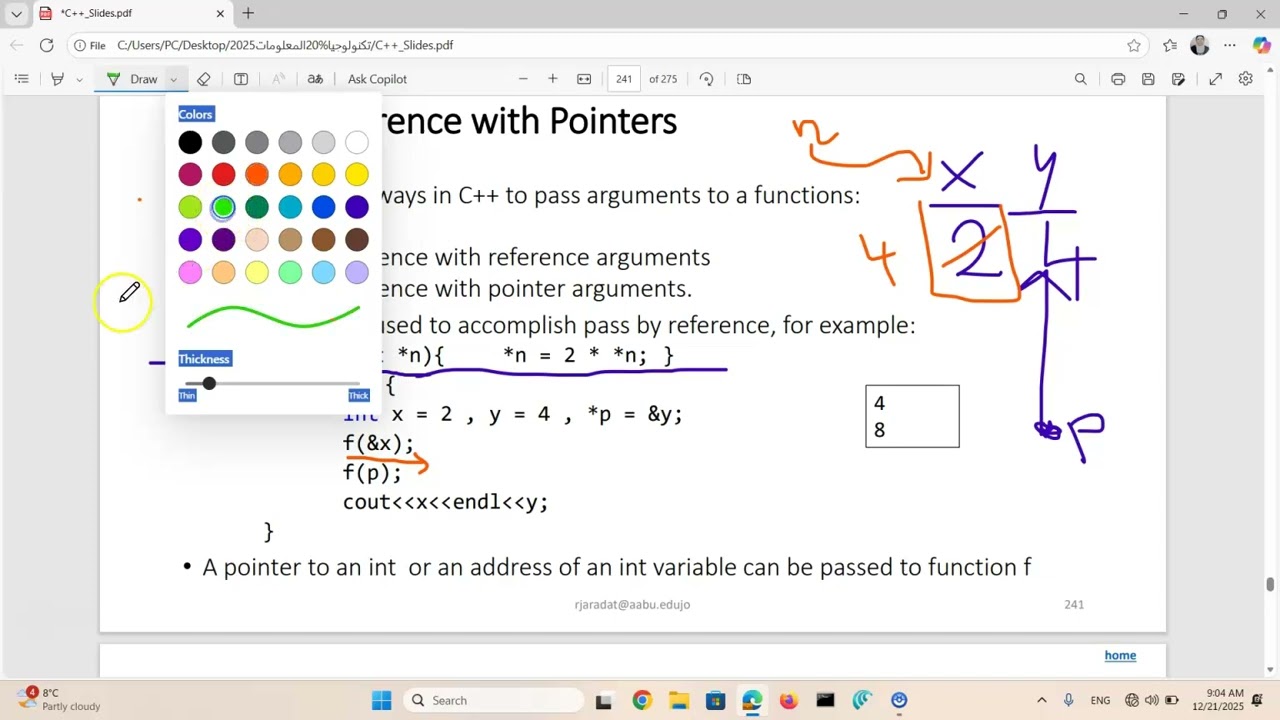Open the weather widget showing 8°C

coord(60,699)
